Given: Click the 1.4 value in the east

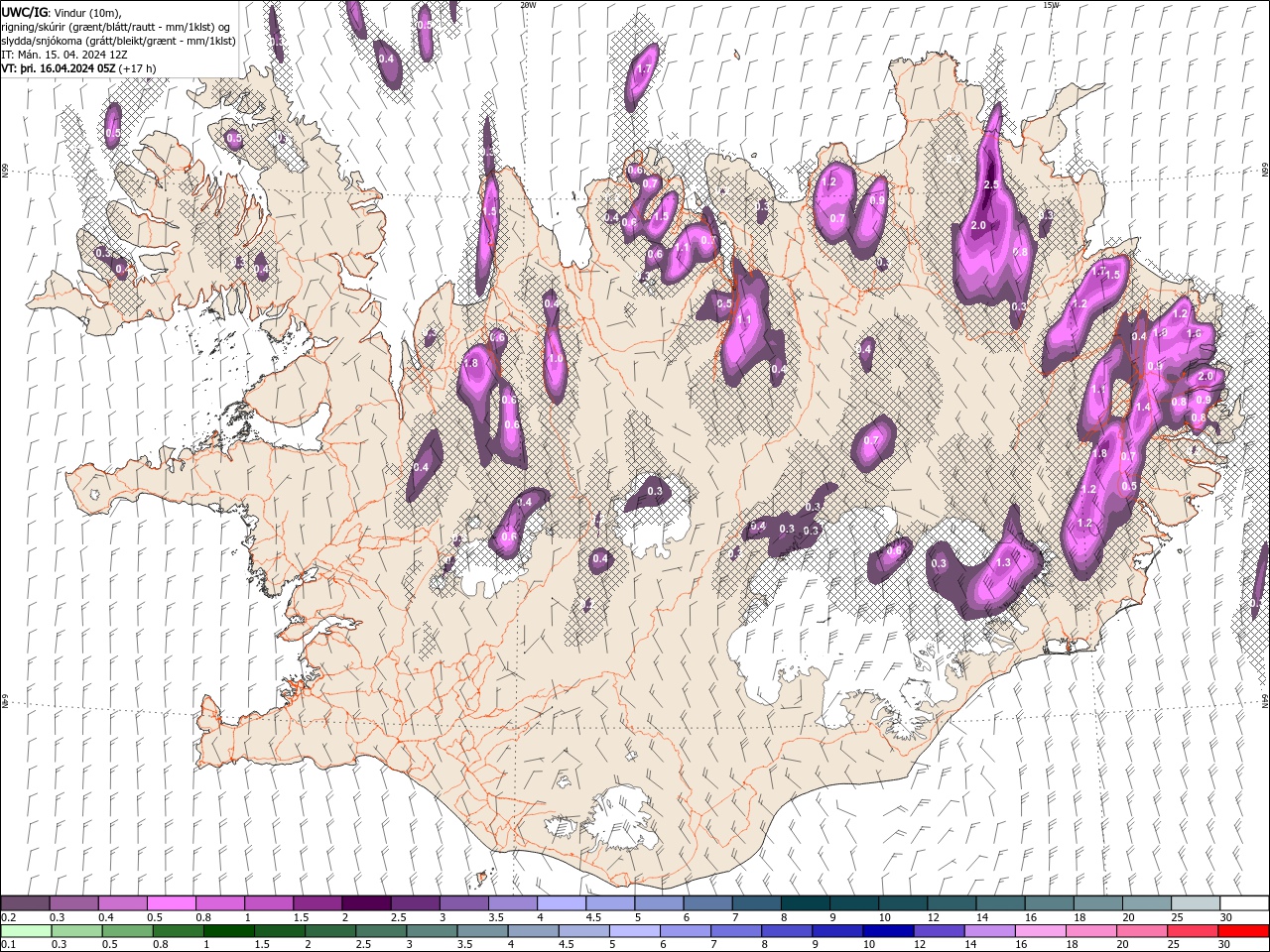Looking at the screenshot, I should [x=1143, y=407].
